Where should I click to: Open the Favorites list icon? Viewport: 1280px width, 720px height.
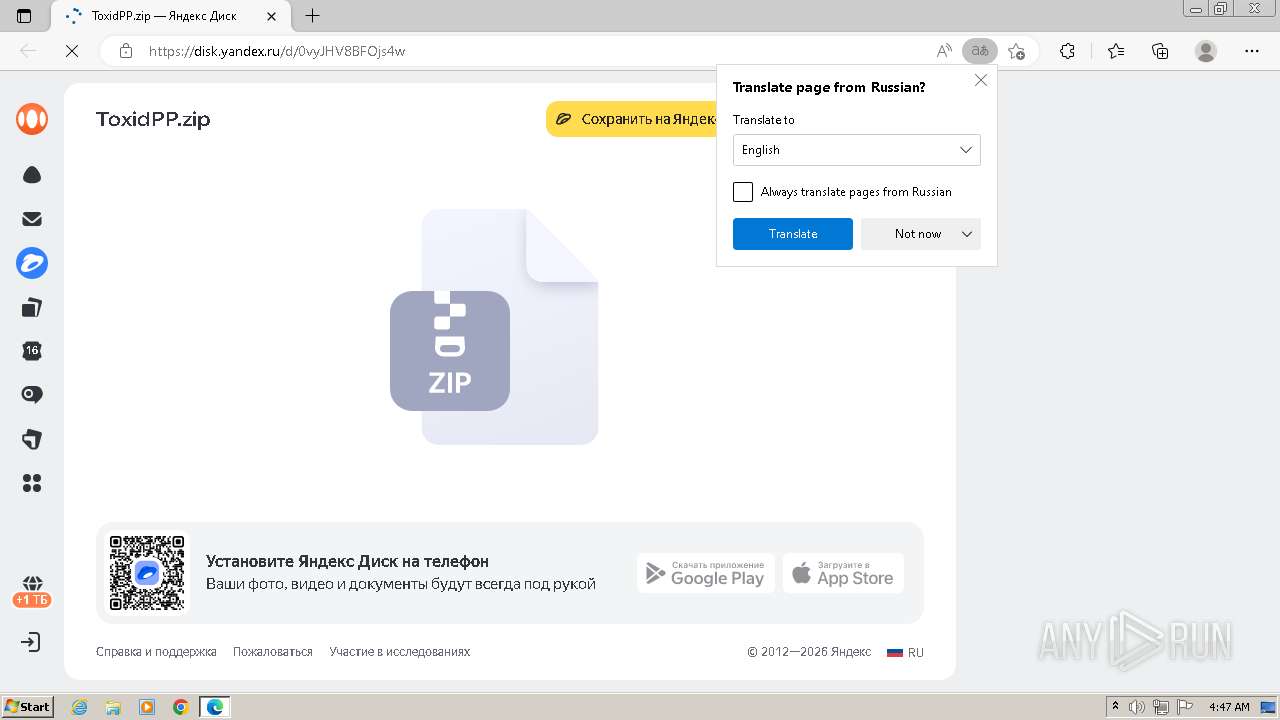pos(1116,51)
